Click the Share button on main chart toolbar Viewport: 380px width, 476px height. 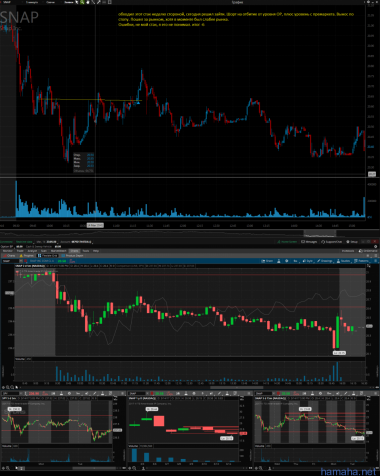[x=268, y=261]
